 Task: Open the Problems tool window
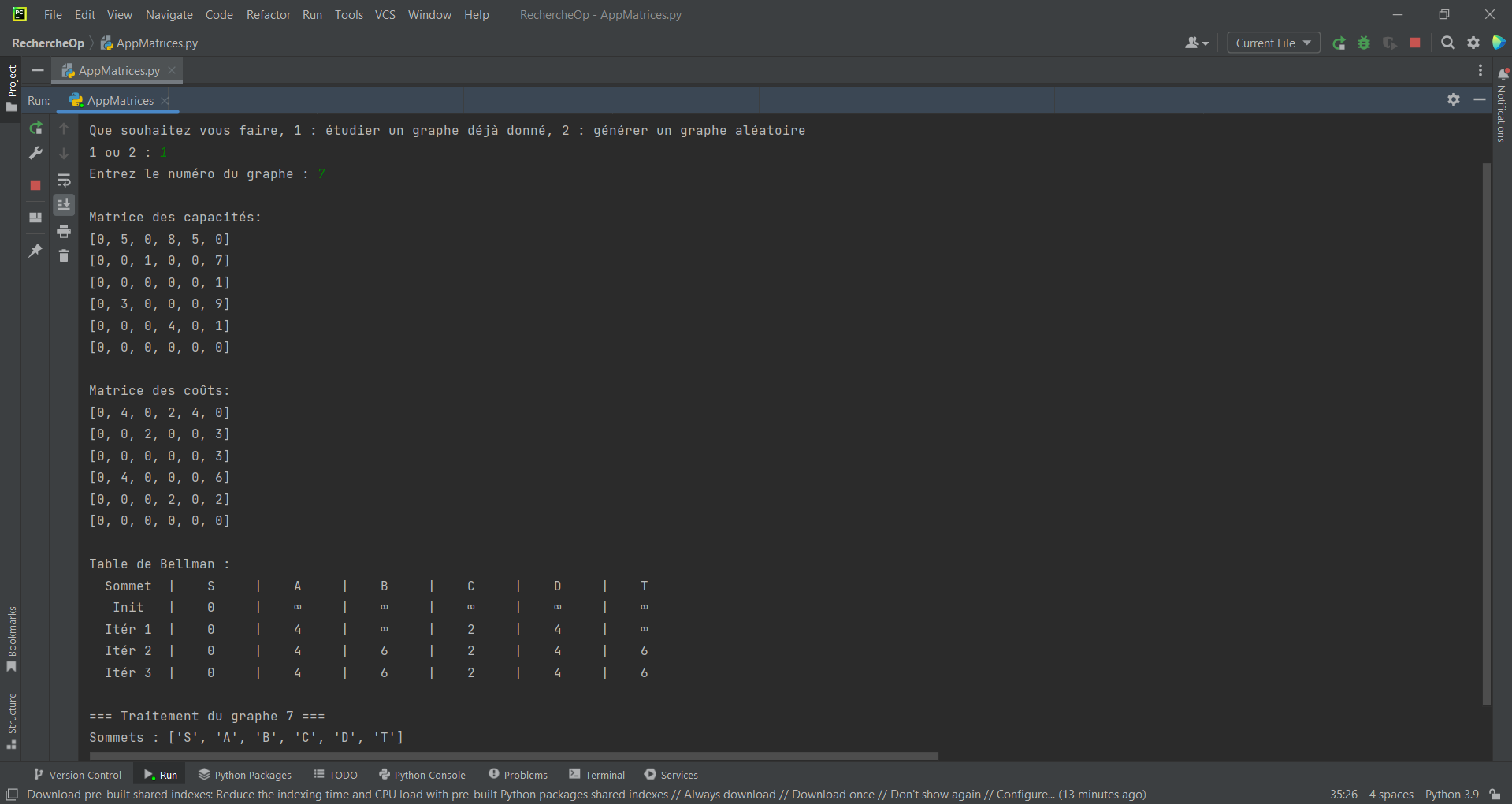[x=518, y=775]
